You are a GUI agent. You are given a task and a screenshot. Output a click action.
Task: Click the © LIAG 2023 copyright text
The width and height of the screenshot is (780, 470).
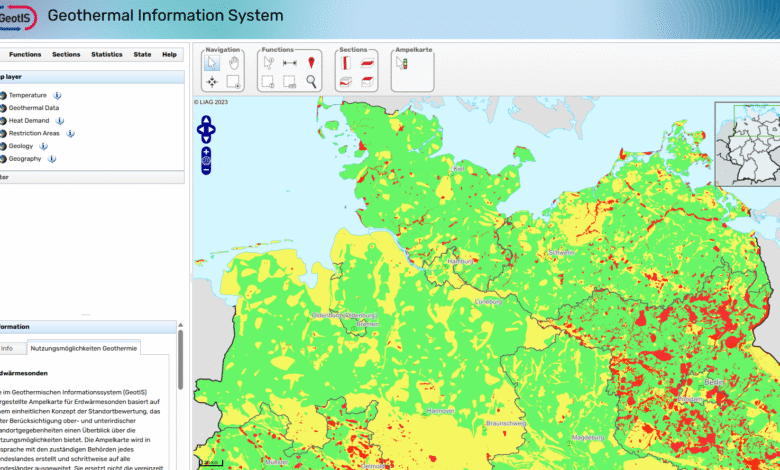(211, 102)
